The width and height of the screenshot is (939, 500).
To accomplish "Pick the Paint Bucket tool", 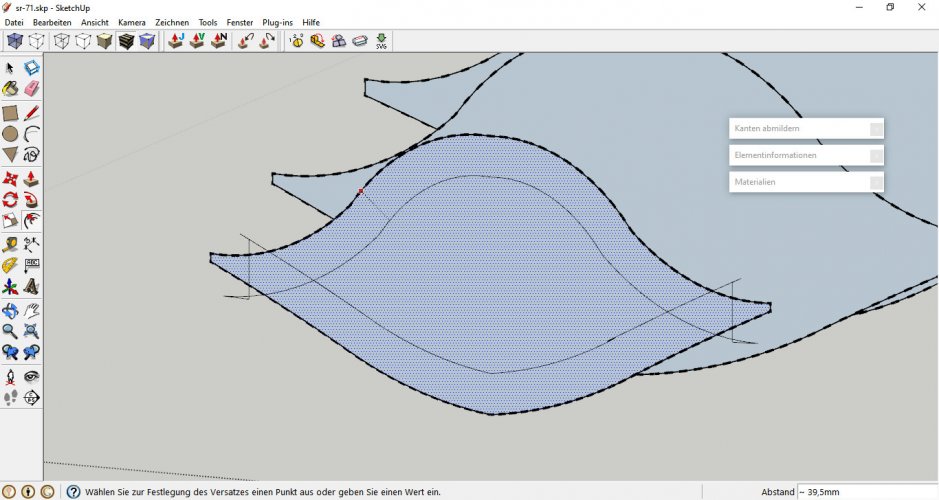I will click(x=10, y=89).
